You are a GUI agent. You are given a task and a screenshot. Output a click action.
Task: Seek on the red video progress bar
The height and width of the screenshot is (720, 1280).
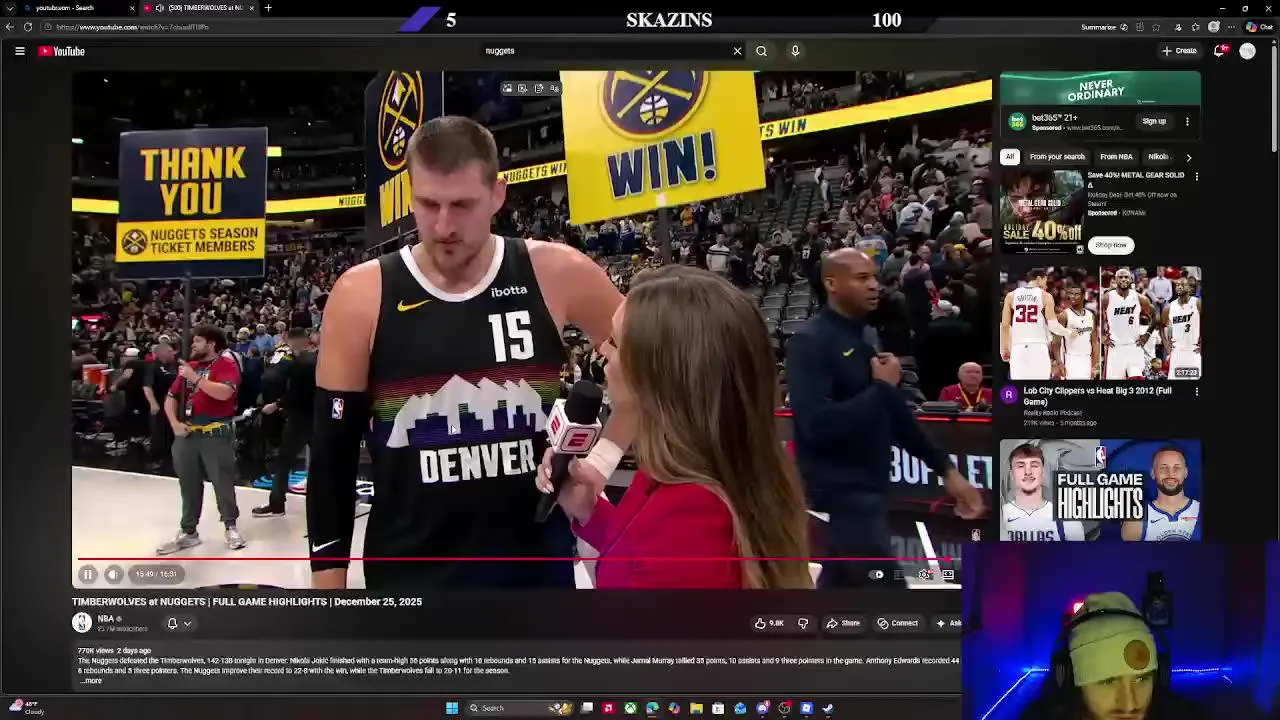(x=518, y=560)
